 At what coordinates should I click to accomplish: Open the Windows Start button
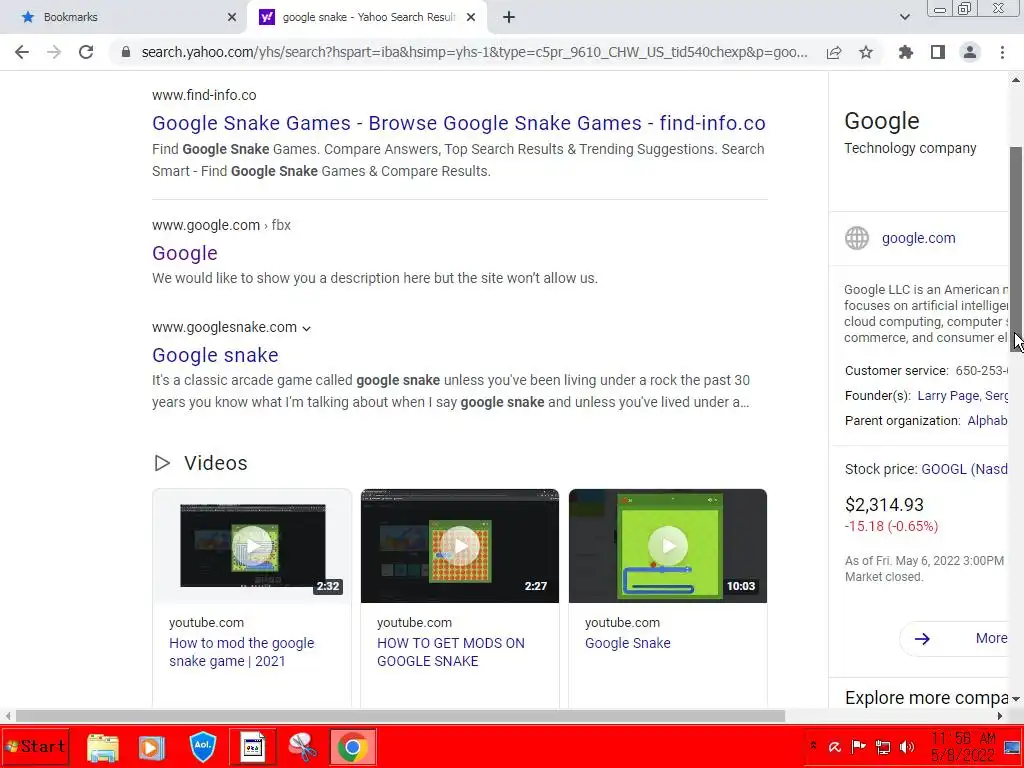click(x=35, y=746)
